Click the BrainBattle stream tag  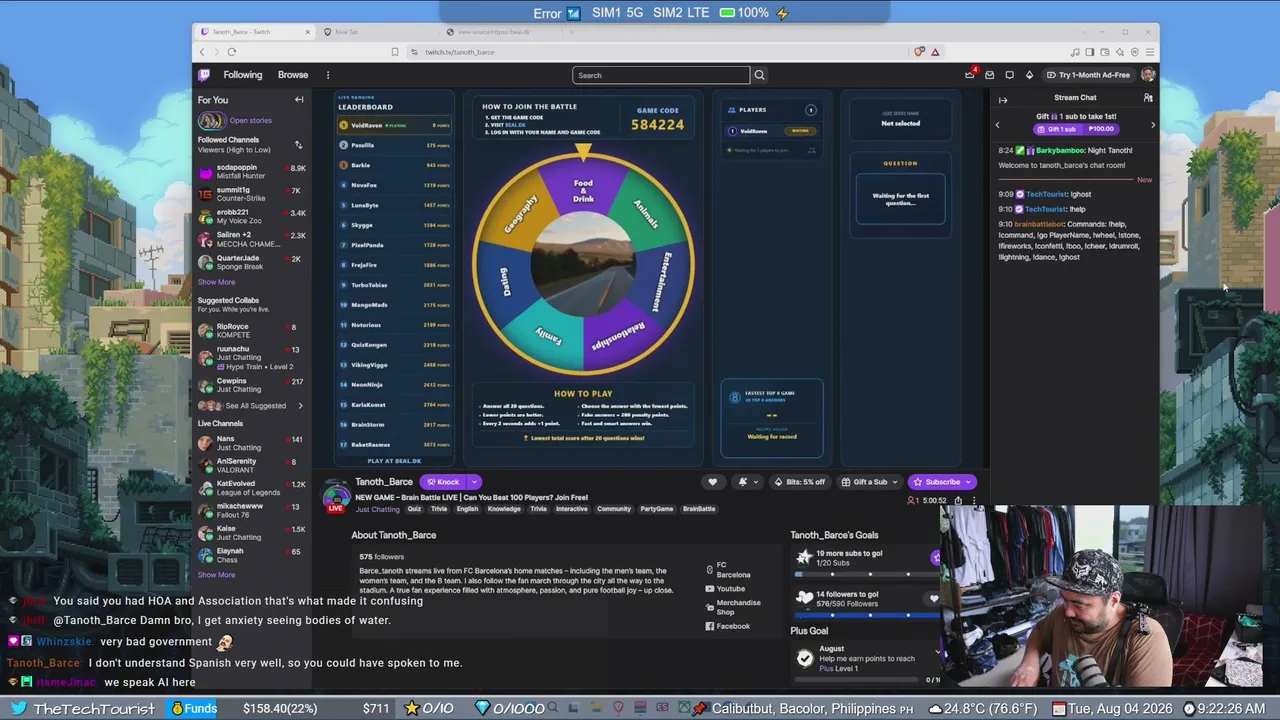pyautogui.click(x=699, y=509)
